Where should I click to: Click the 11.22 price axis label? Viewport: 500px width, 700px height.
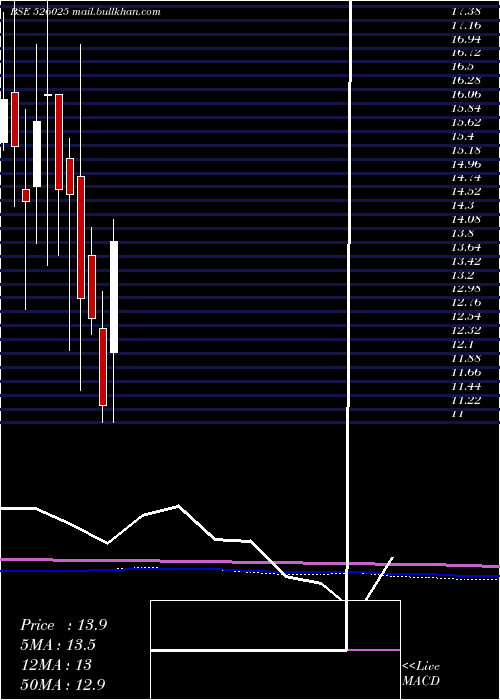(466, 400)
